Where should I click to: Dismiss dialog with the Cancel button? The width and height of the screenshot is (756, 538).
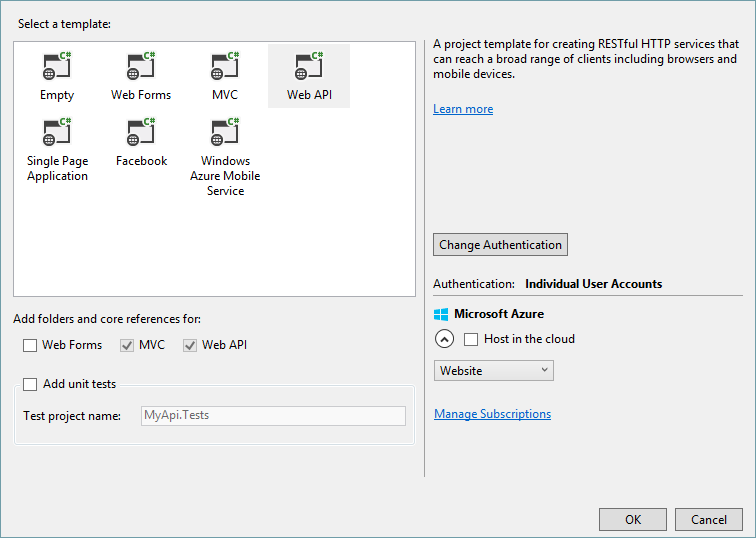point(709,520)
